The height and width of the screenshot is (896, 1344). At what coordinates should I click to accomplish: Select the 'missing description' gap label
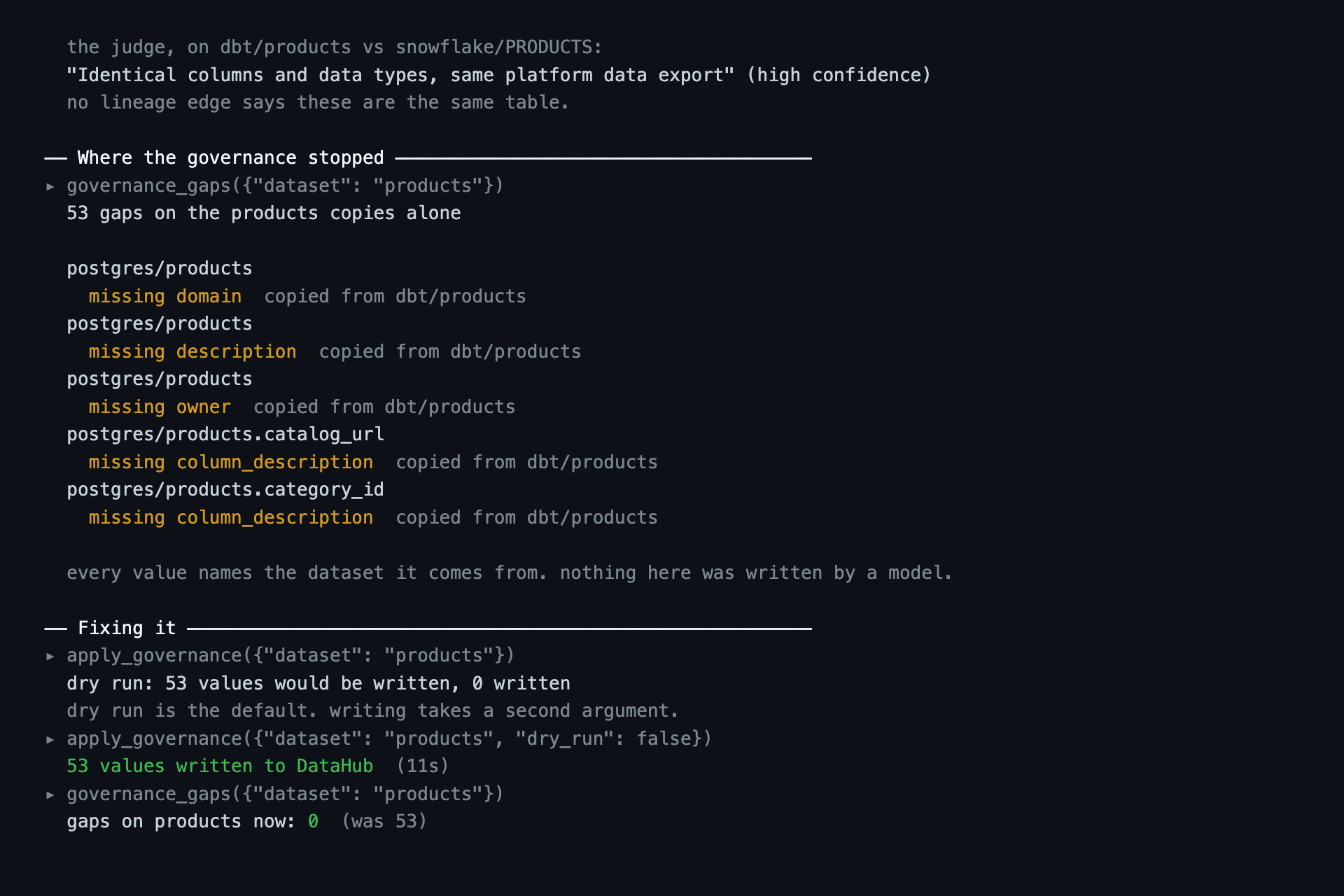pyautogui.click(x=192, y=351)
